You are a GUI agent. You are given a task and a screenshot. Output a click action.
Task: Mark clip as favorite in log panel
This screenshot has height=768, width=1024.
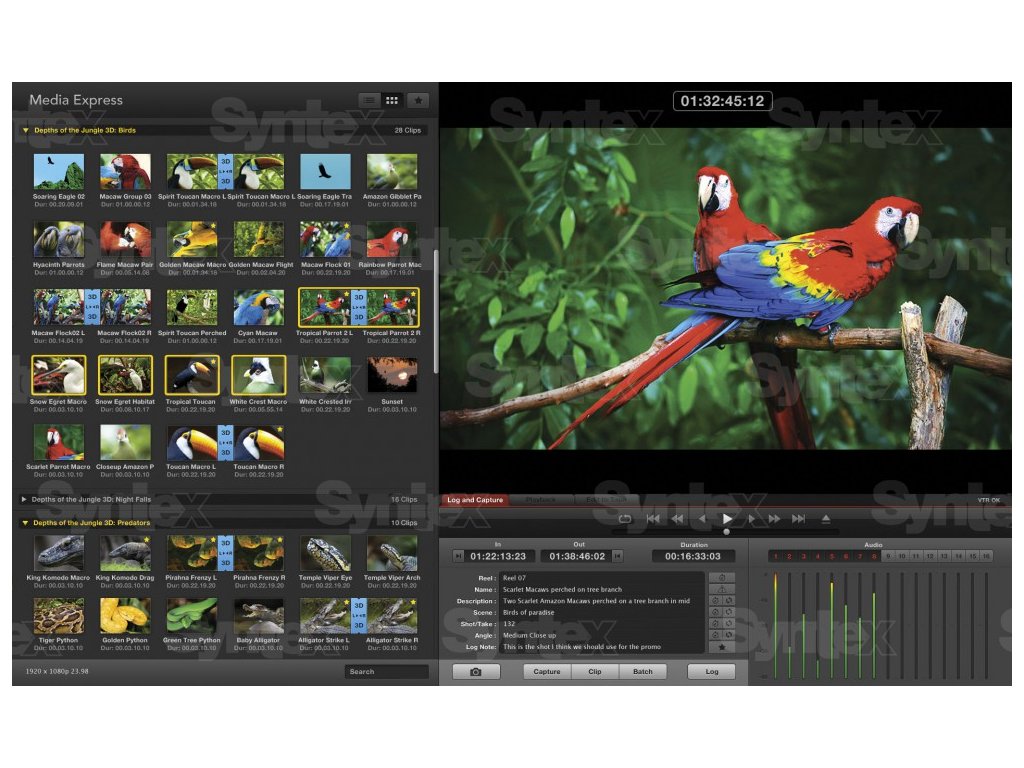pos(719,648)
